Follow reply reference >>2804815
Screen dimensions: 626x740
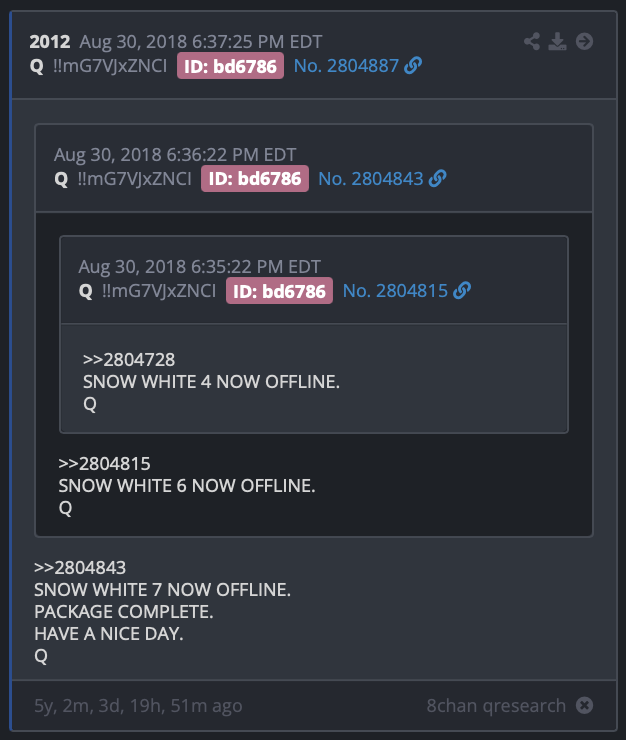[x=104, y=463]
